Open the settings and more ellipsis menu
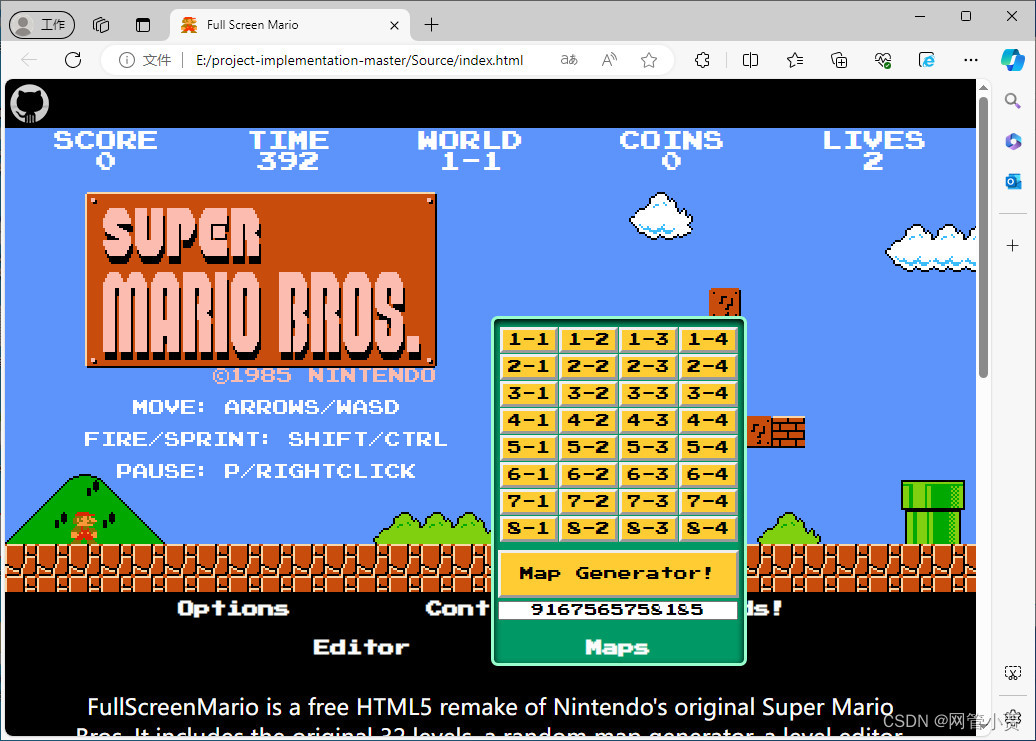 (971, 60)
